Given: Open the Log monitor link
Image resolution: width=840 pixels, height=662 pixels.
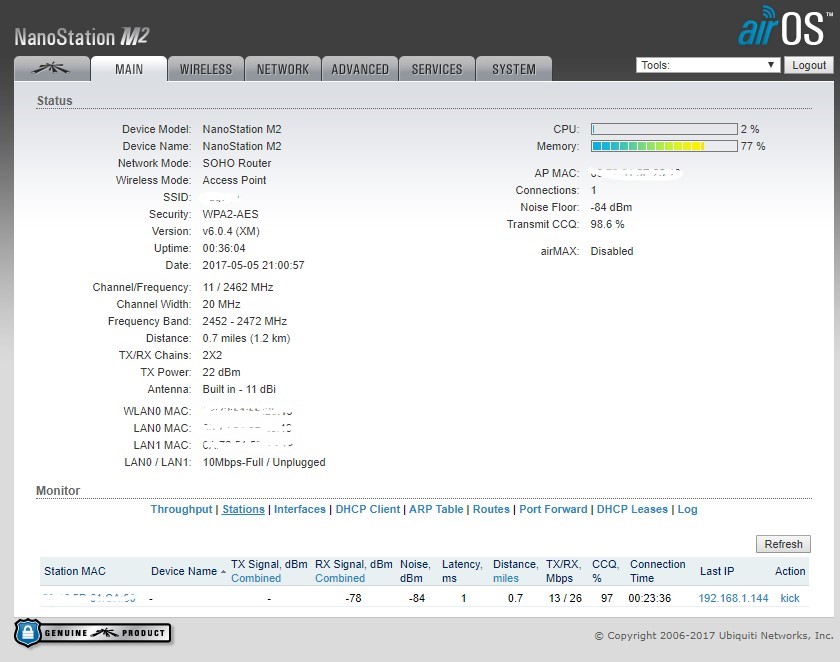Looking at the screenshot, I should pos(687,509).
